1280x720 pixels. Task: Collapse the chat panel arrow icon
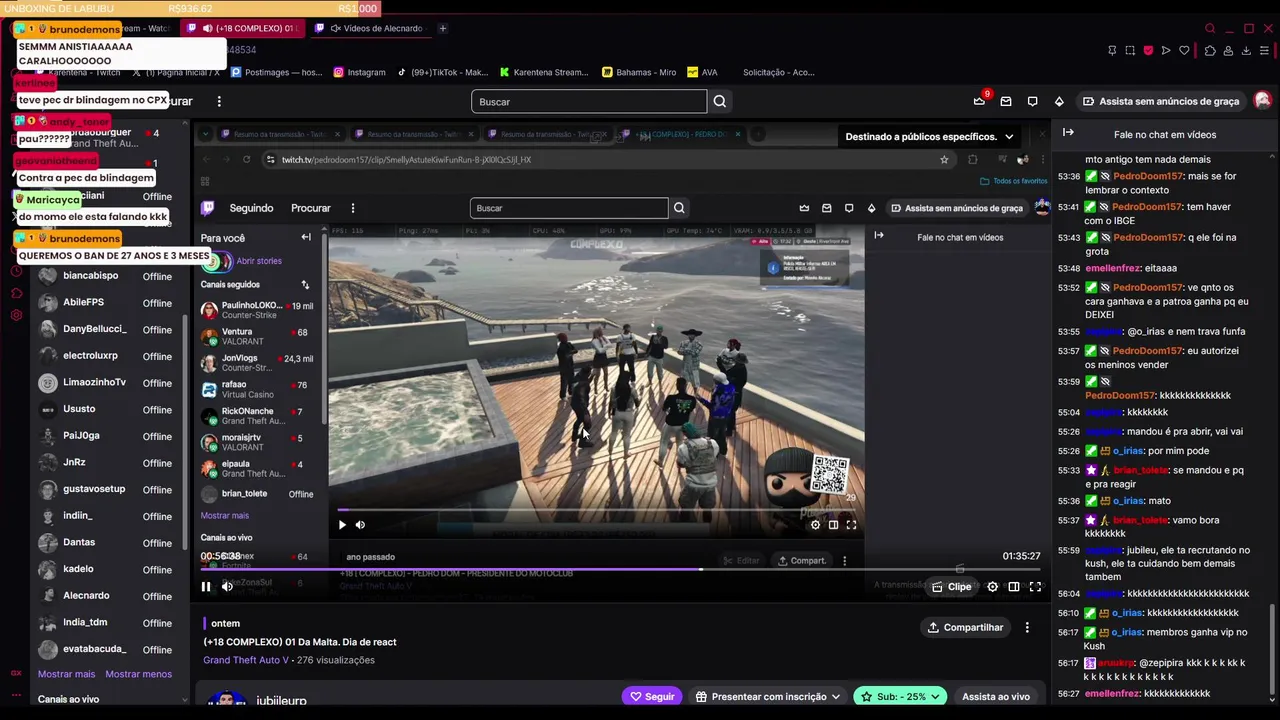(x=1068, y=132)
